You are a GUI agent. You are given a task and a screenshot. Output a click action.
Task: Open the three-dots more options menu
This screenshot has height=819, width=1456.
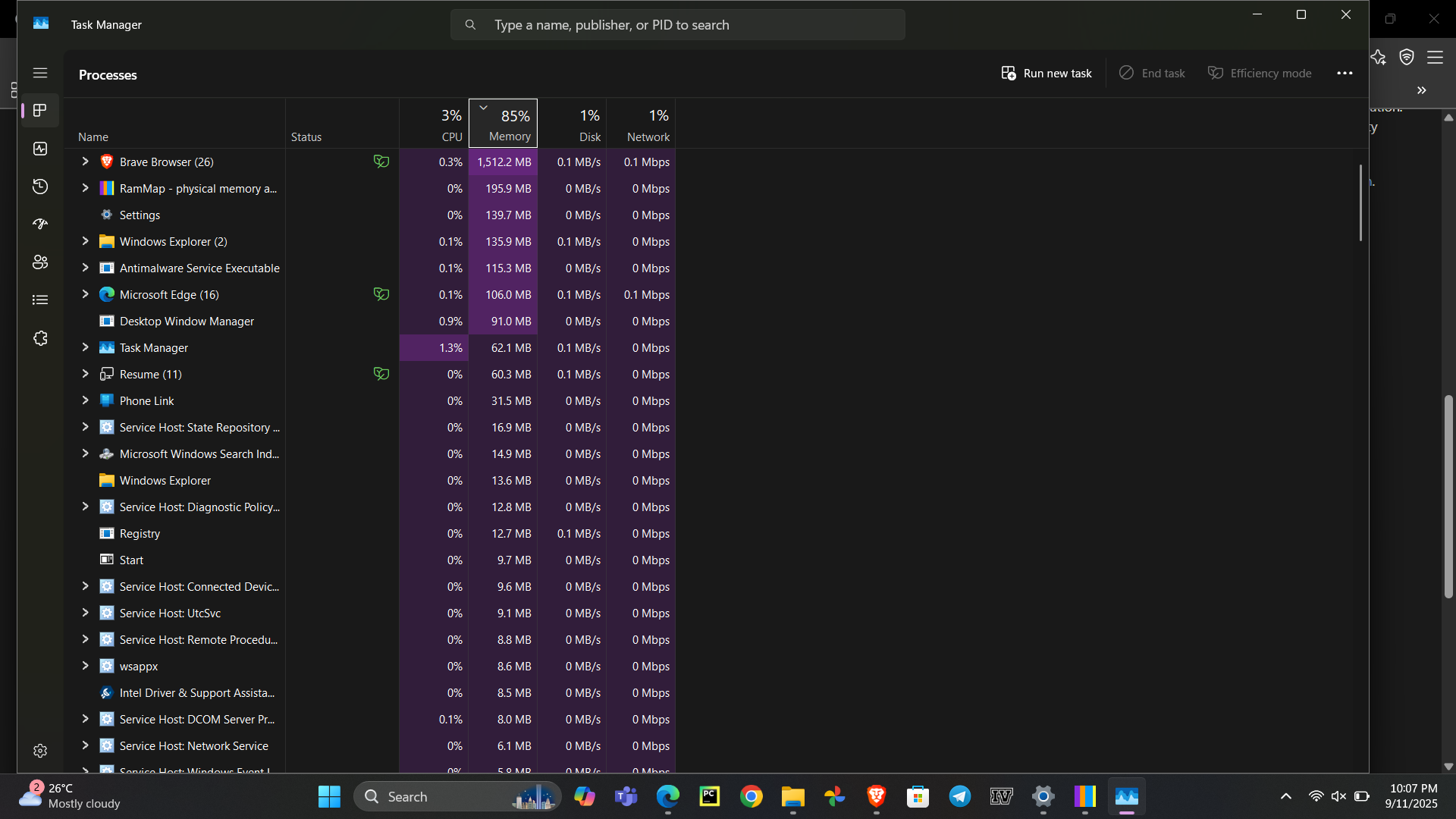1345,73
